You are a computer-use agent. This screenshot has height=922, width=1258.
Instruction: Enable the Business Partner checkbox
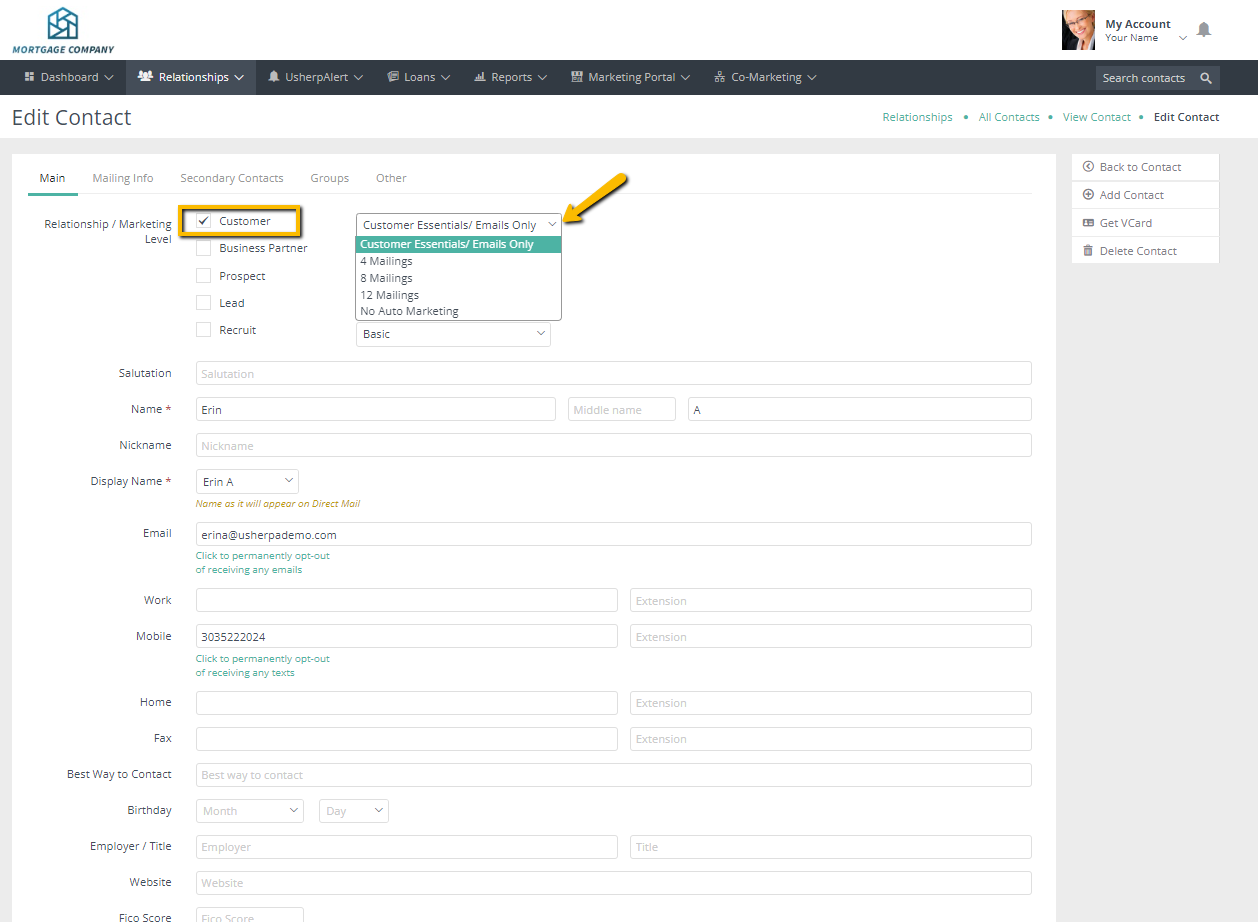point(204,248)
